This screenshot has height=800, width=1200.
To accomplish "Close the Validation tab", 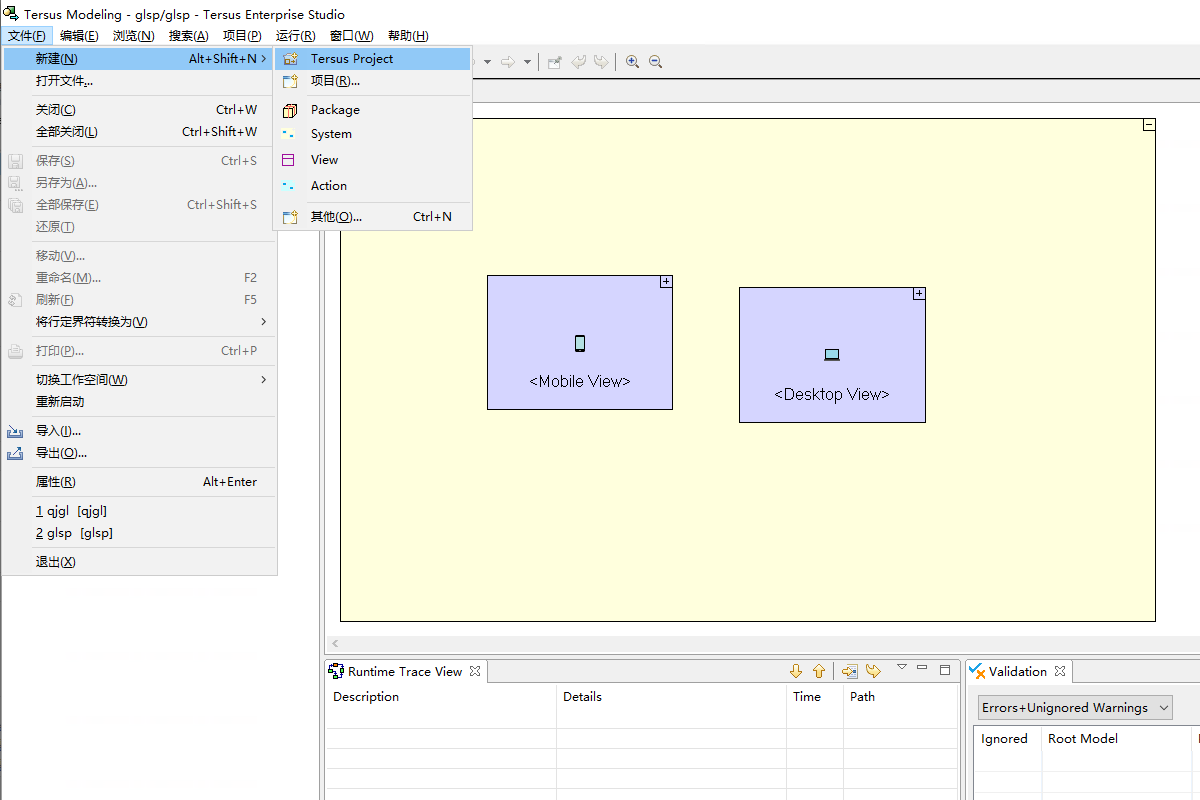I will tap(1060, 672).
